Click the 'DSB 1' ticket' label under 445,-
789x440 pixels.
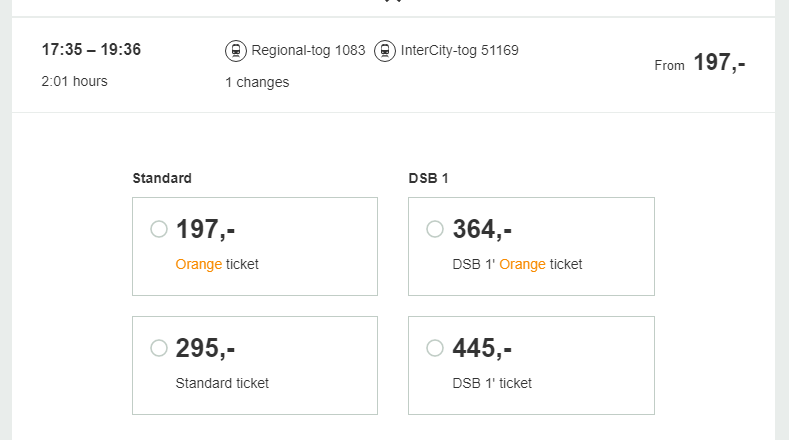pos(492,383)
